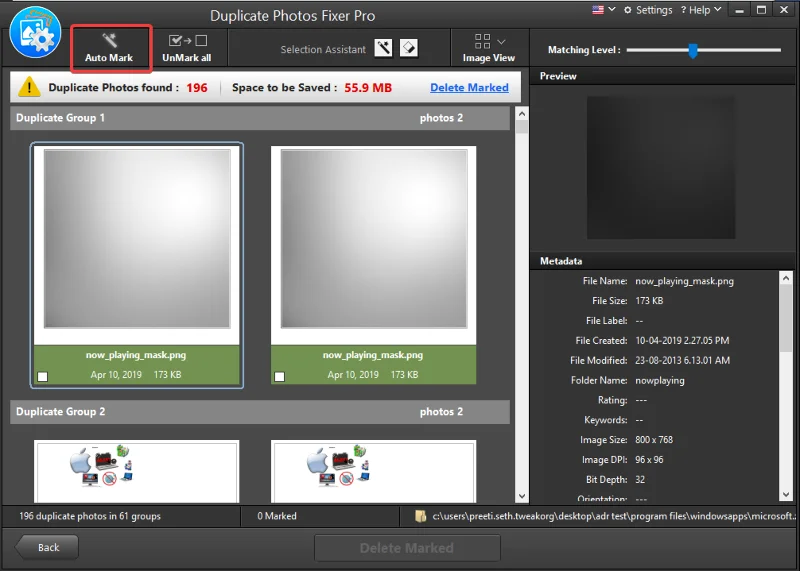Click the file path in status bar

coord(614,516)
